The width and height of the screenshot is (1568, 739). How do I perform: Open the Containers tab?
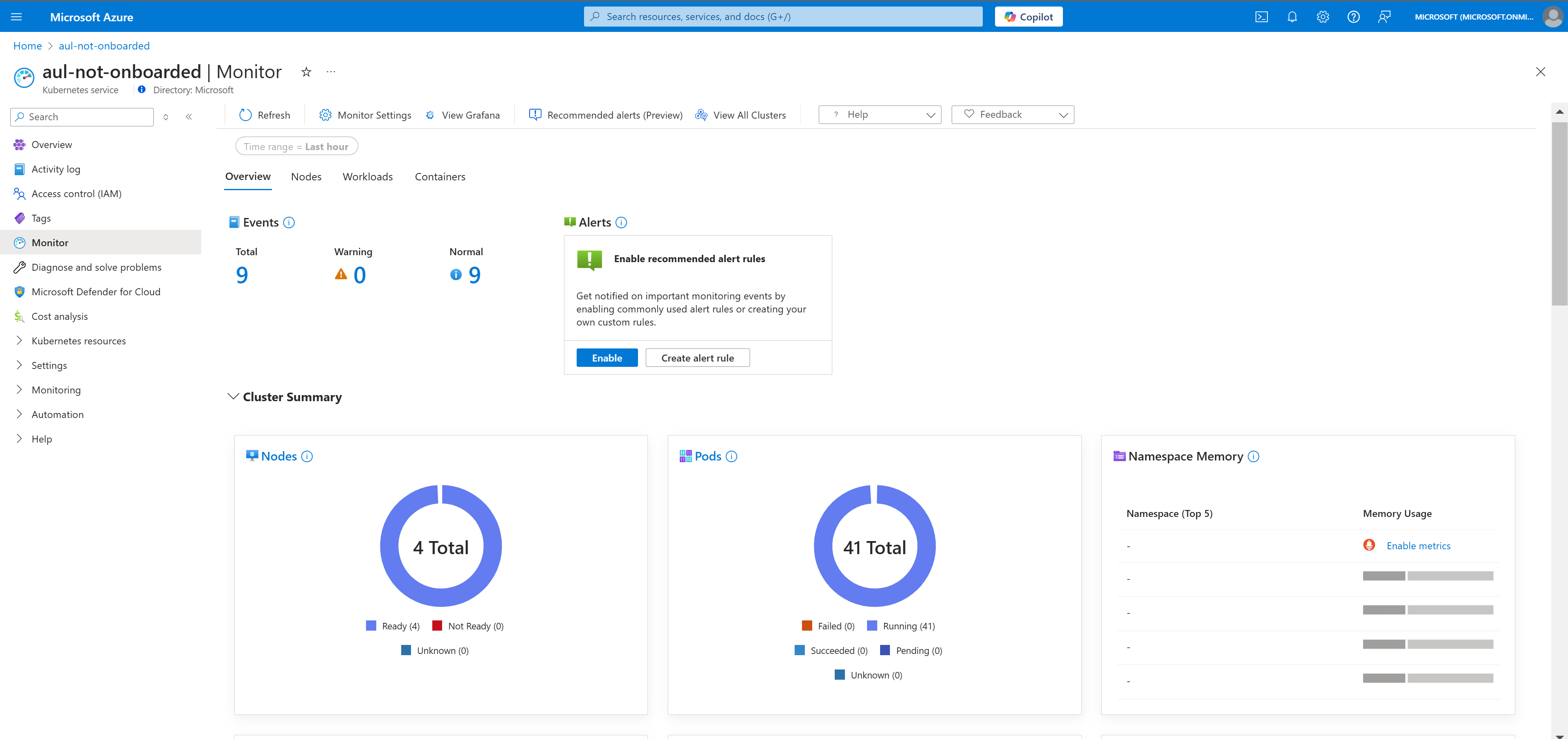[440, 177]
